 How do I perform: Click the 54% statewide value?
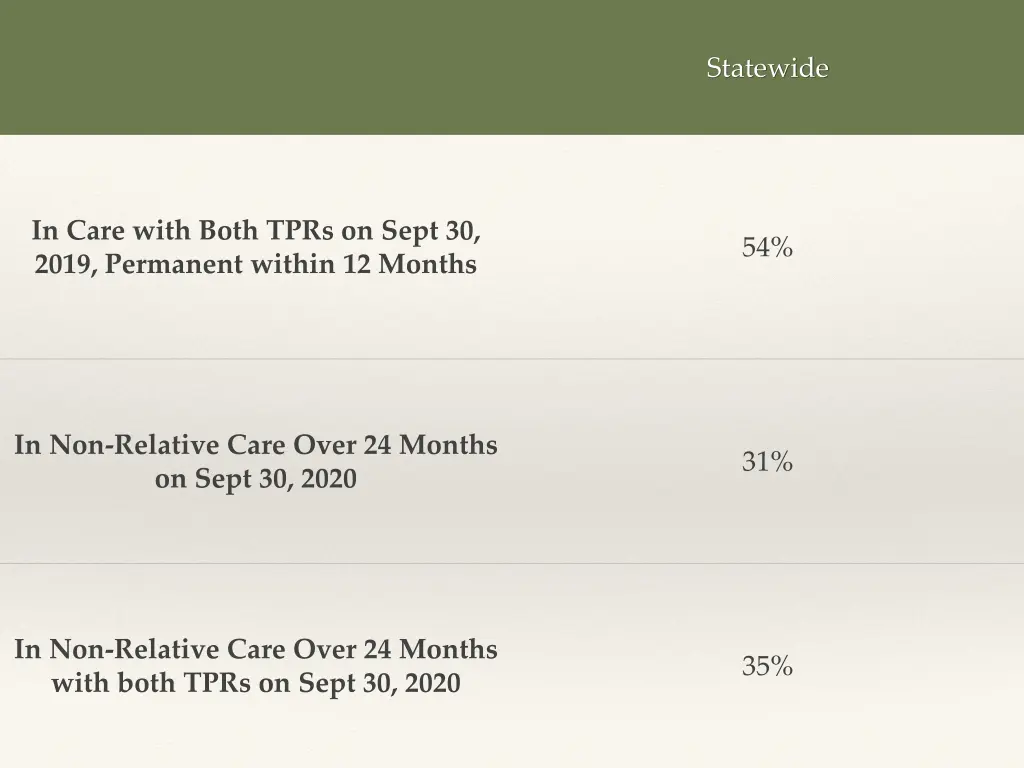click(x=767, y=248)
